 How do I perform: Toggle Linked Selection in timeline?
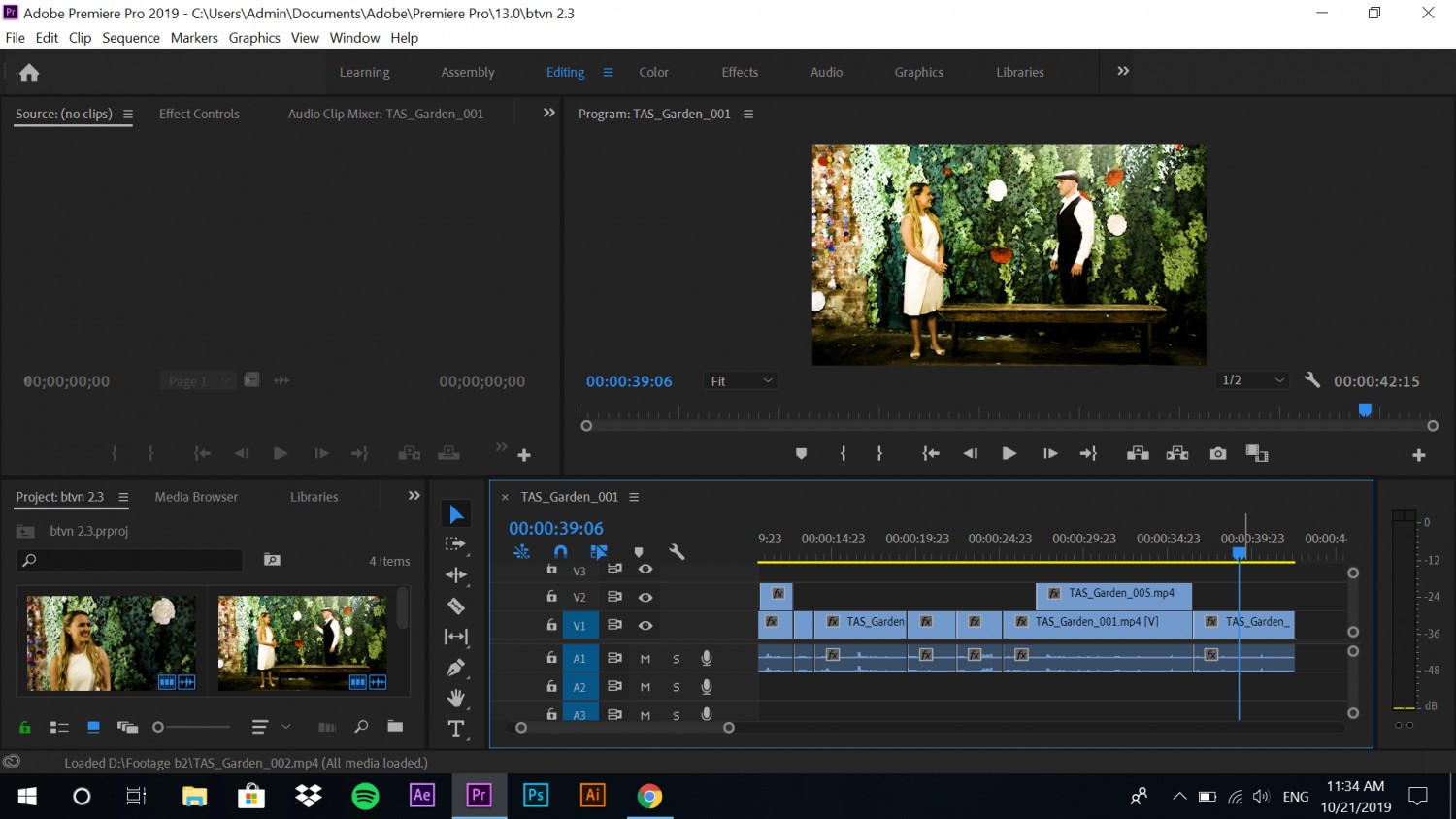coord(599,552)
